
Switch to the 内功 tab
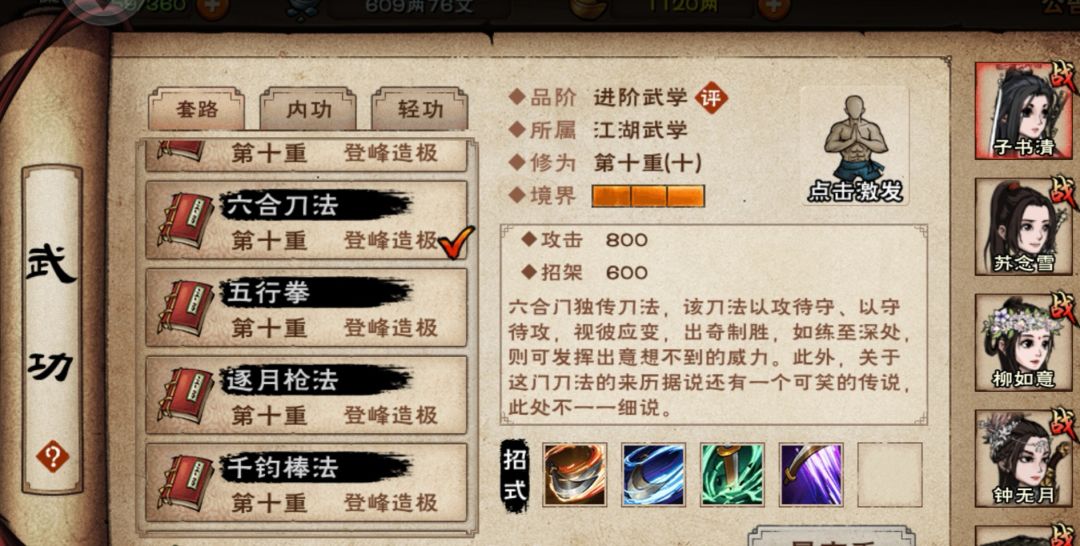pyautogui.click(x=308, y=109)
